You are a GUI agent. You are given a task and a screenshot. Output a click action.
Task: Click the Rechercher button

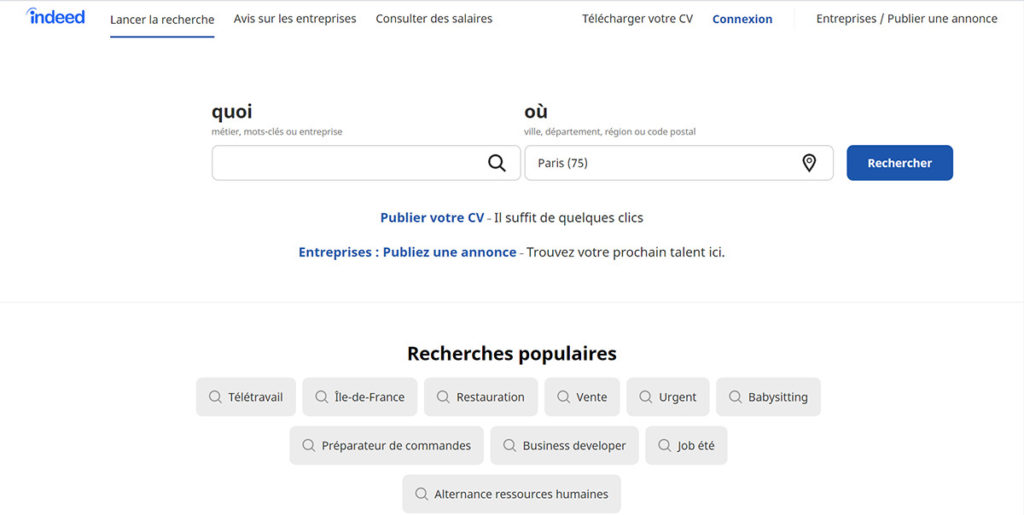tap(900, 163)
